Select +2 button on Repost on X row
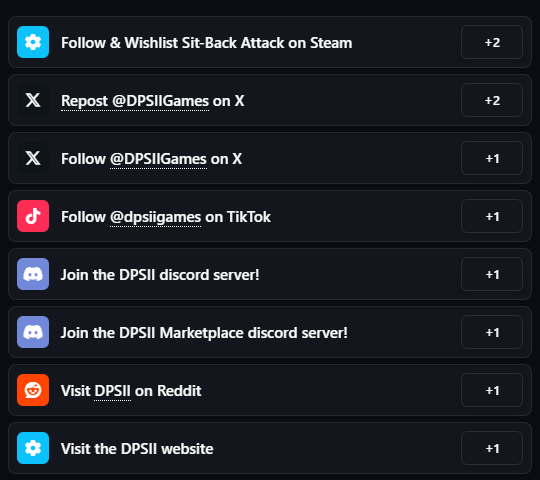Screen dimensions: 540x480 coord(492,100)
